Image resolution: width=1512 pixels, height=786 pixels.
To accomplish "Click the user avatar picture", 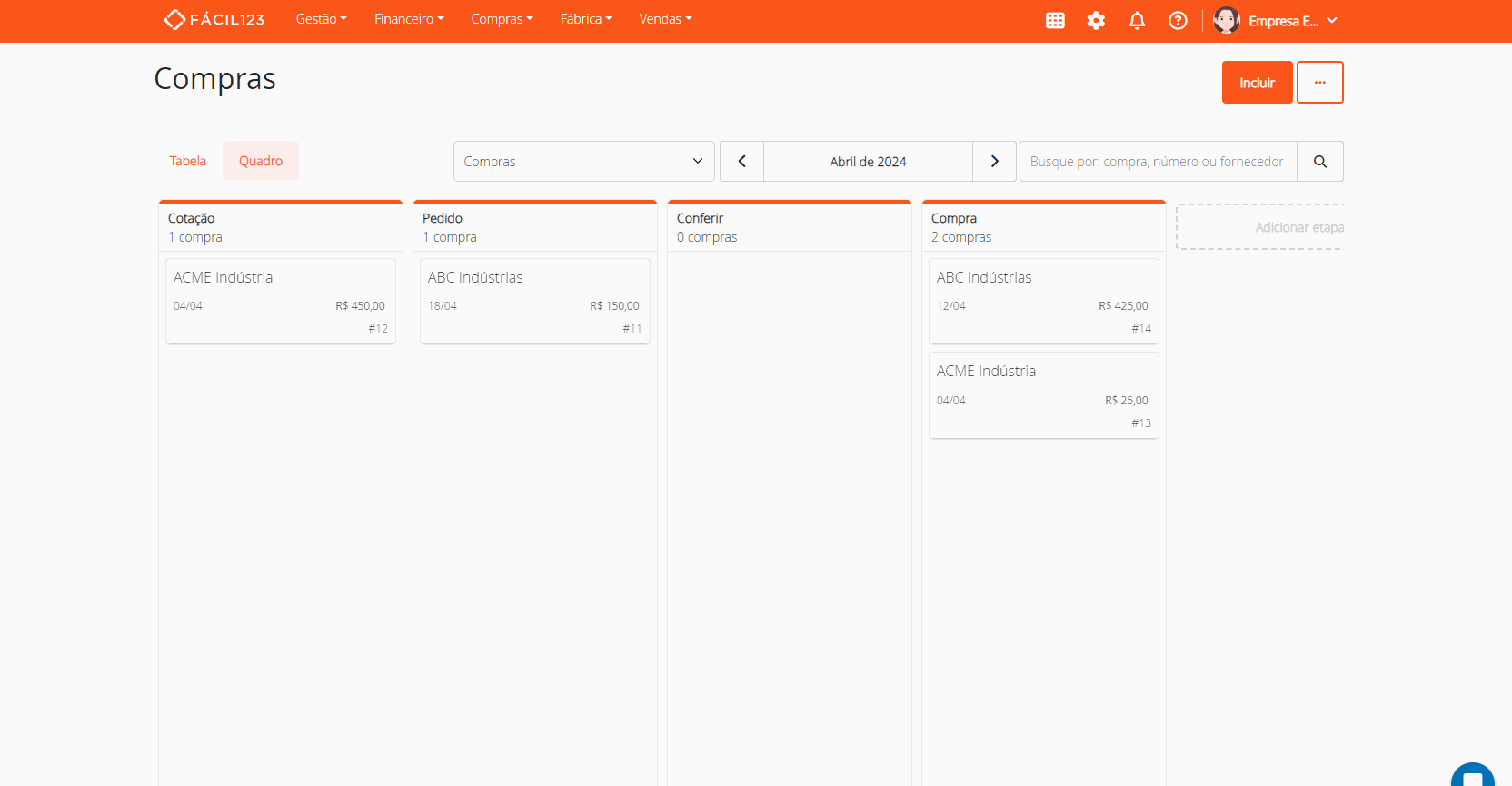I will coord(1226,20).
